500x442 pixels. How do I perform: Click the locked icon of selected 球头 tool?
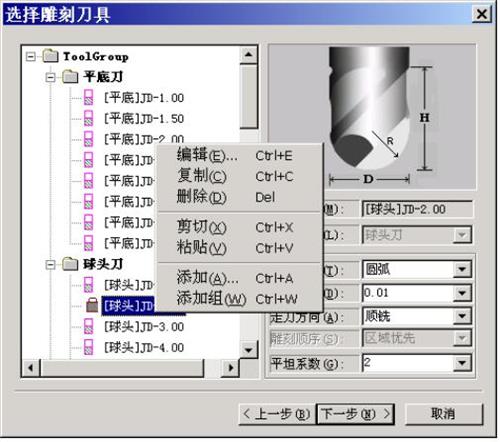tap(92, 305)
